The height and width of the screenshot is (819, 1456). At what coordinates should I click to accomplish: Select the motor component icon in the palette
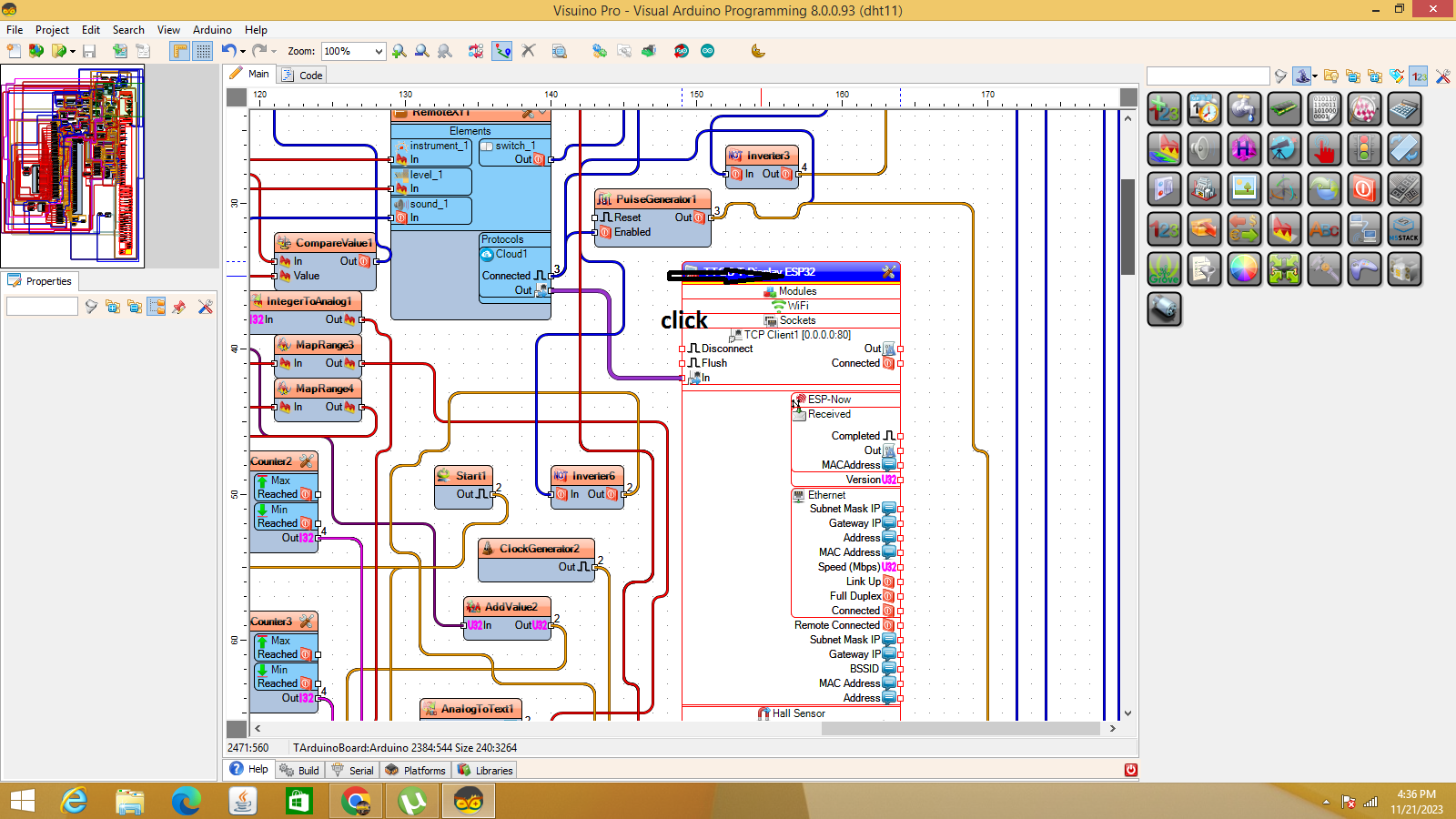click(x=1165, y=309)
